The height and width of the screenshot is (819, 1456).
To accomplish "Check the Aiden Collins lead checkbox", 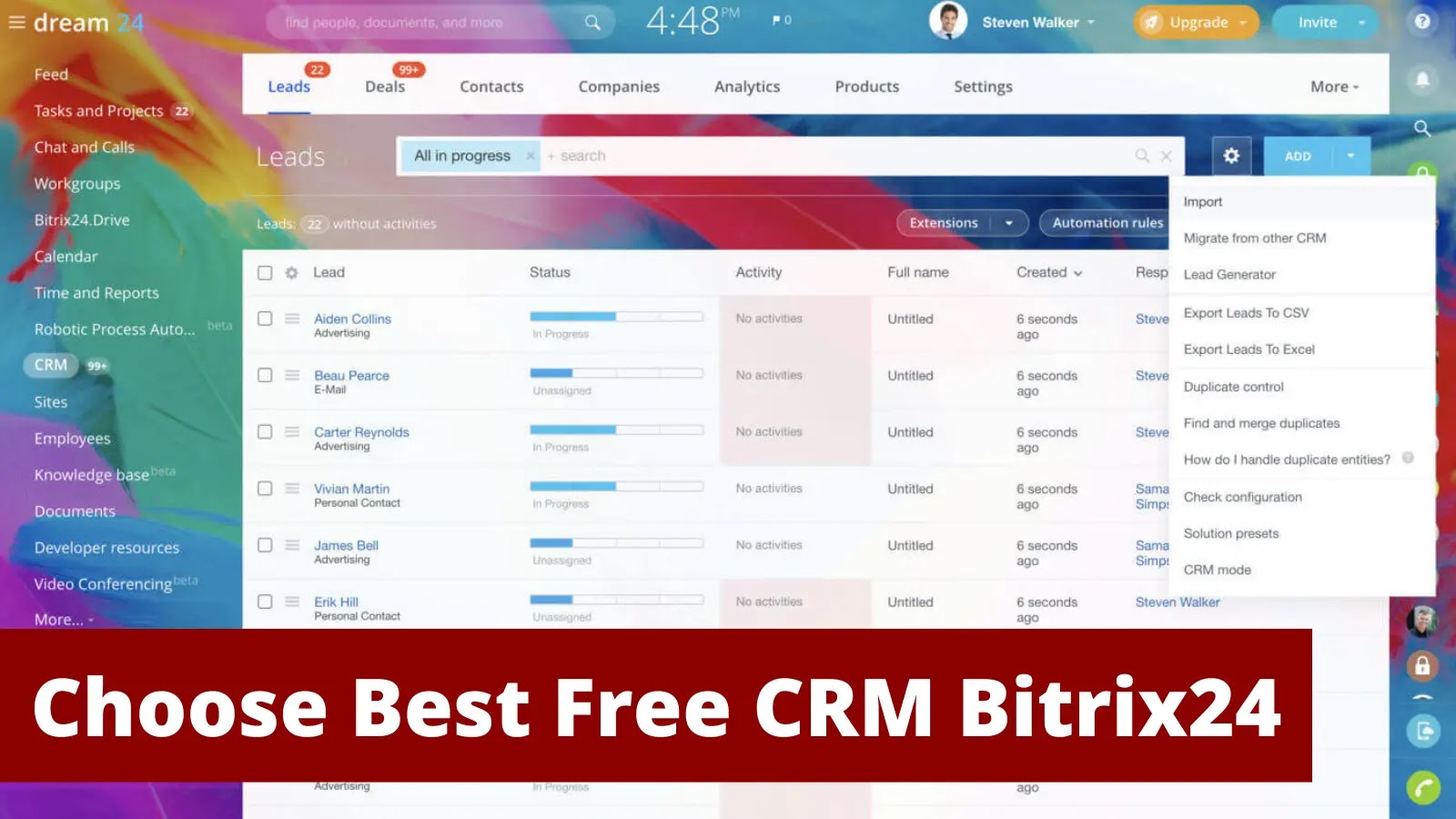I will click(265, 318).
